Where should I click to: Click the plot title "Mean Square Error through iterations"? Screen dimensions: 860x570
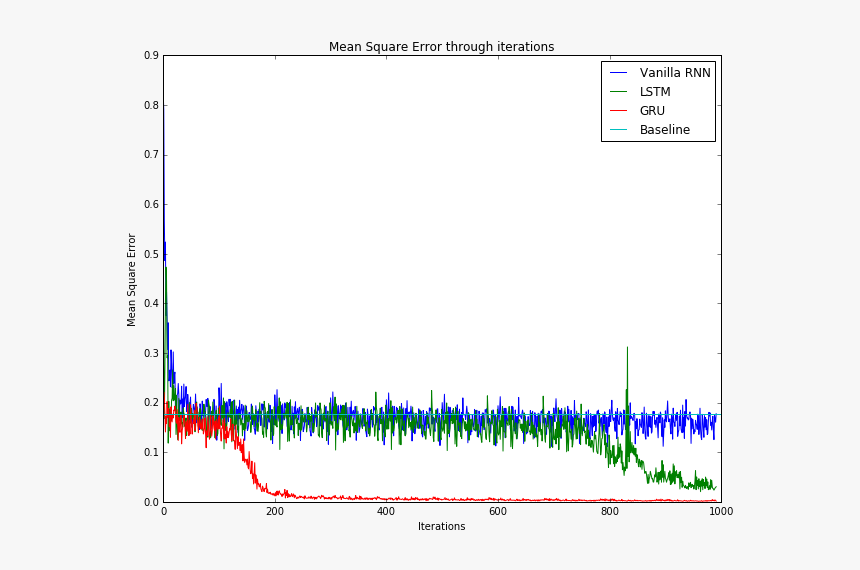pyautogui.click(x=441, y=47)
